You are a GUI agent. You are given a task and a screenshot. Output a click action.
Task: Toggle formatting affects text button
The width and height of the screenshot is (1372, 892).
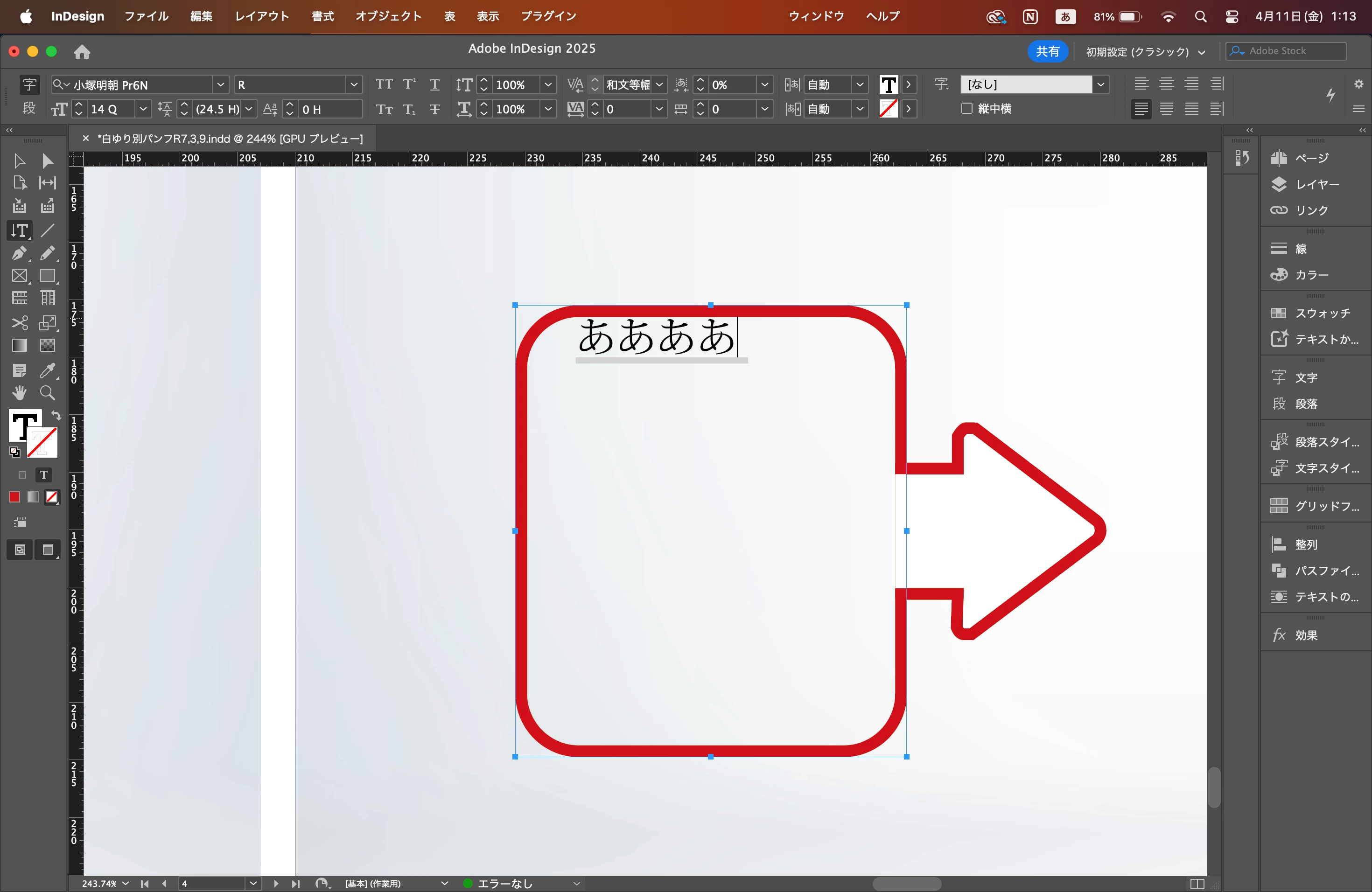43,475
